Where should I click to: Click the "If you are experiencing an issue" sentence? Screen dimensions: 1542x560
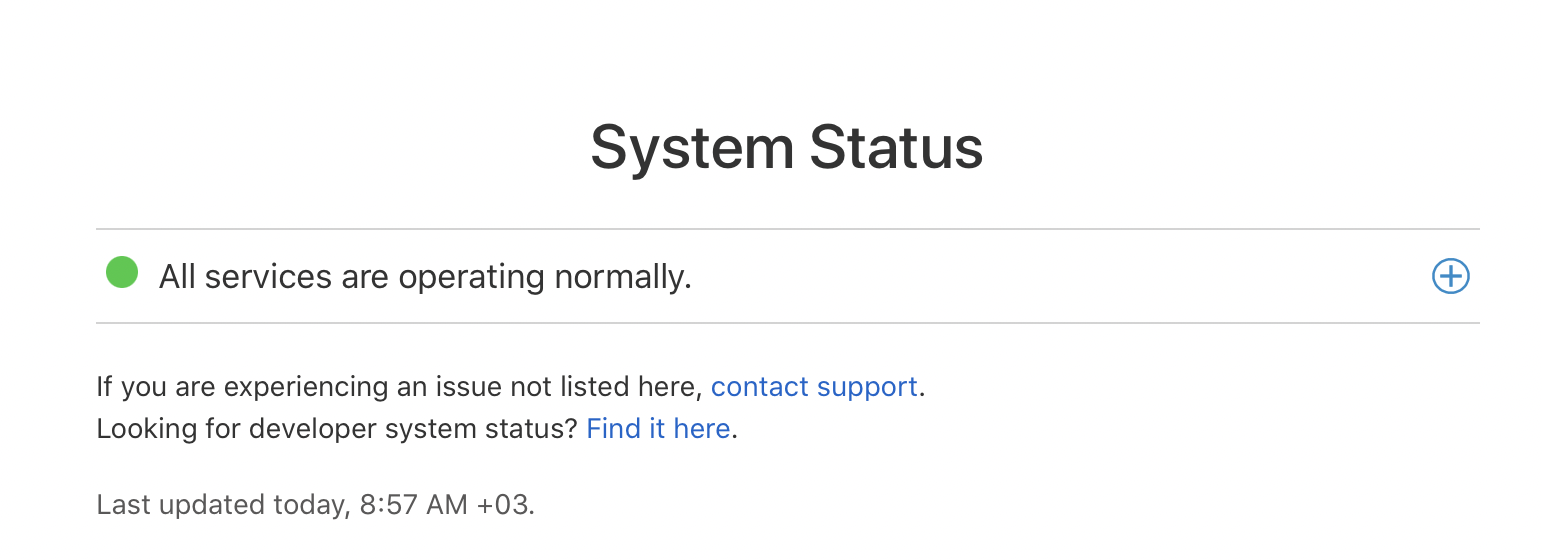coord(400,387)
